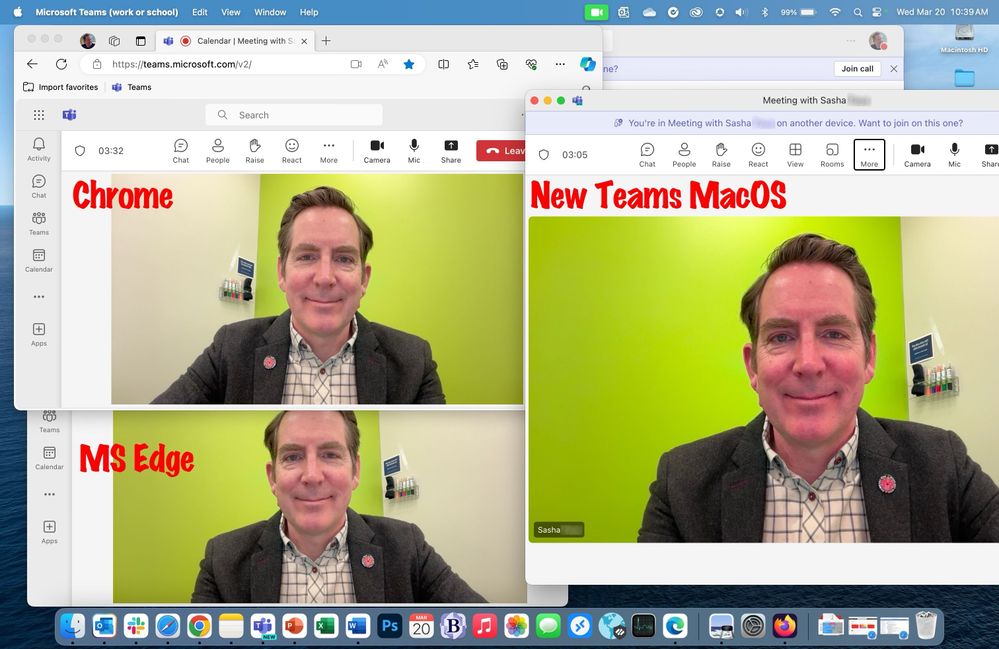Open the Help menu in menu bar
The image size is (999, 649).
click(x=309, y=12)
